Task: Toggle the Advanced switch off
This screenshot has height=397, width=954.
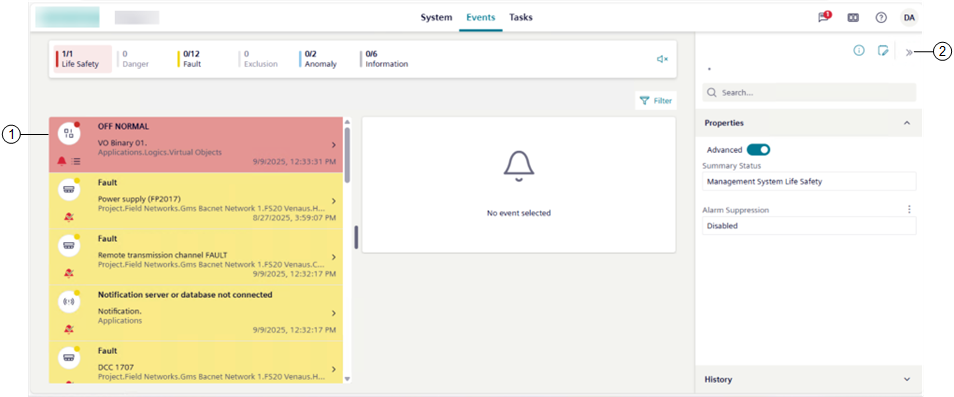Action: click(759, 150)
